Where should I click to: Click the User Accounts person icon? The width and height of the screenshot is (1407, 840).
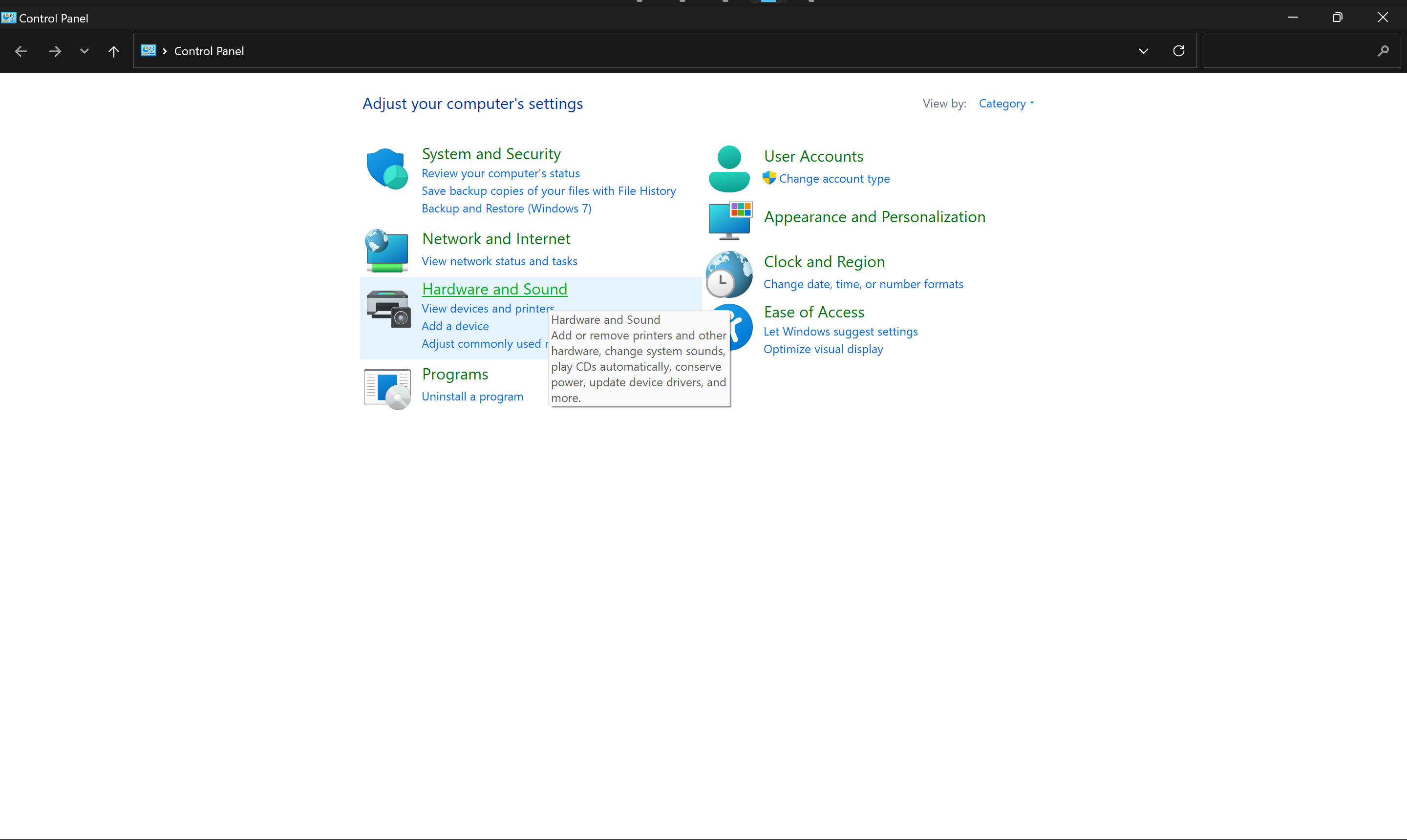point(729,168)
